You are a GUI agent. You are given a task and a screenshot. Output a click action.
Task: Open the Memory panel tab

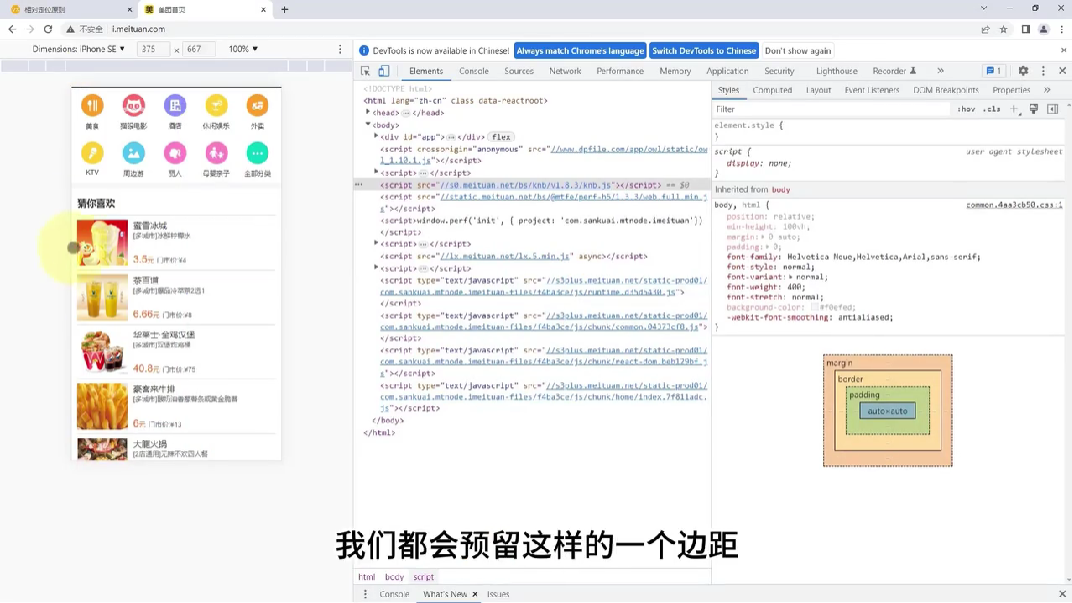pos(675,71)
